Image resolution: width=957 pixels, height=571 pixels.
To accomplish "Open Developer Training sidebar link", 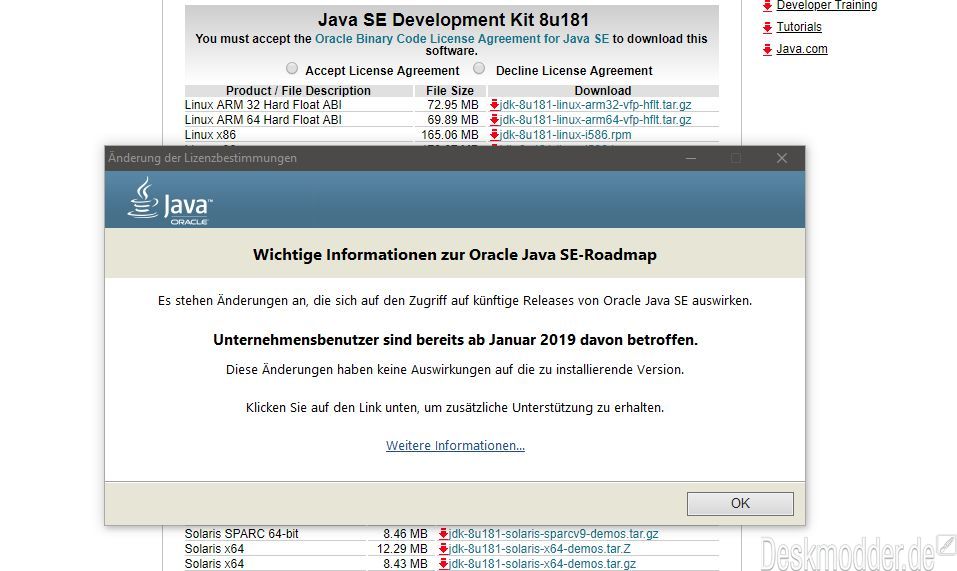I will pos(826,5).
